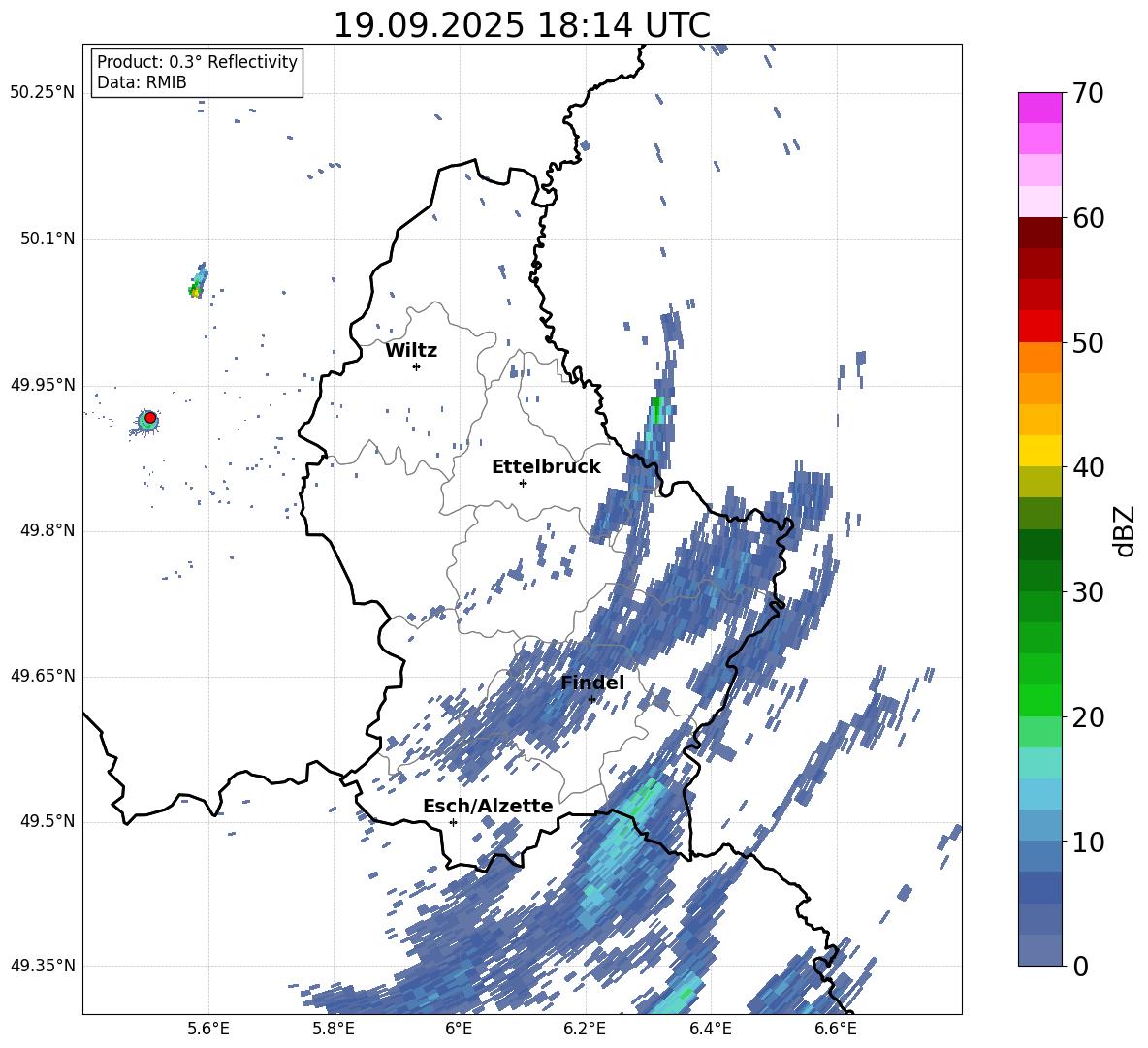Click the 49.65°N latitude label
Screen dimensions: 1148x1048
coord(43,676)
